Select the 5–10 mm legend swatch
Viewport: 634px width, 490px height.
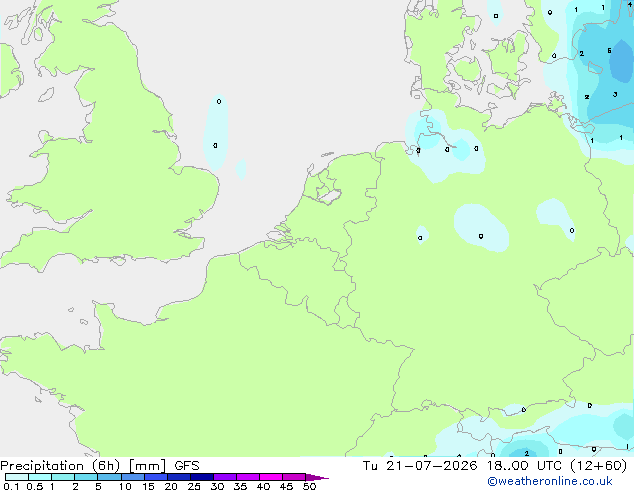110,477
